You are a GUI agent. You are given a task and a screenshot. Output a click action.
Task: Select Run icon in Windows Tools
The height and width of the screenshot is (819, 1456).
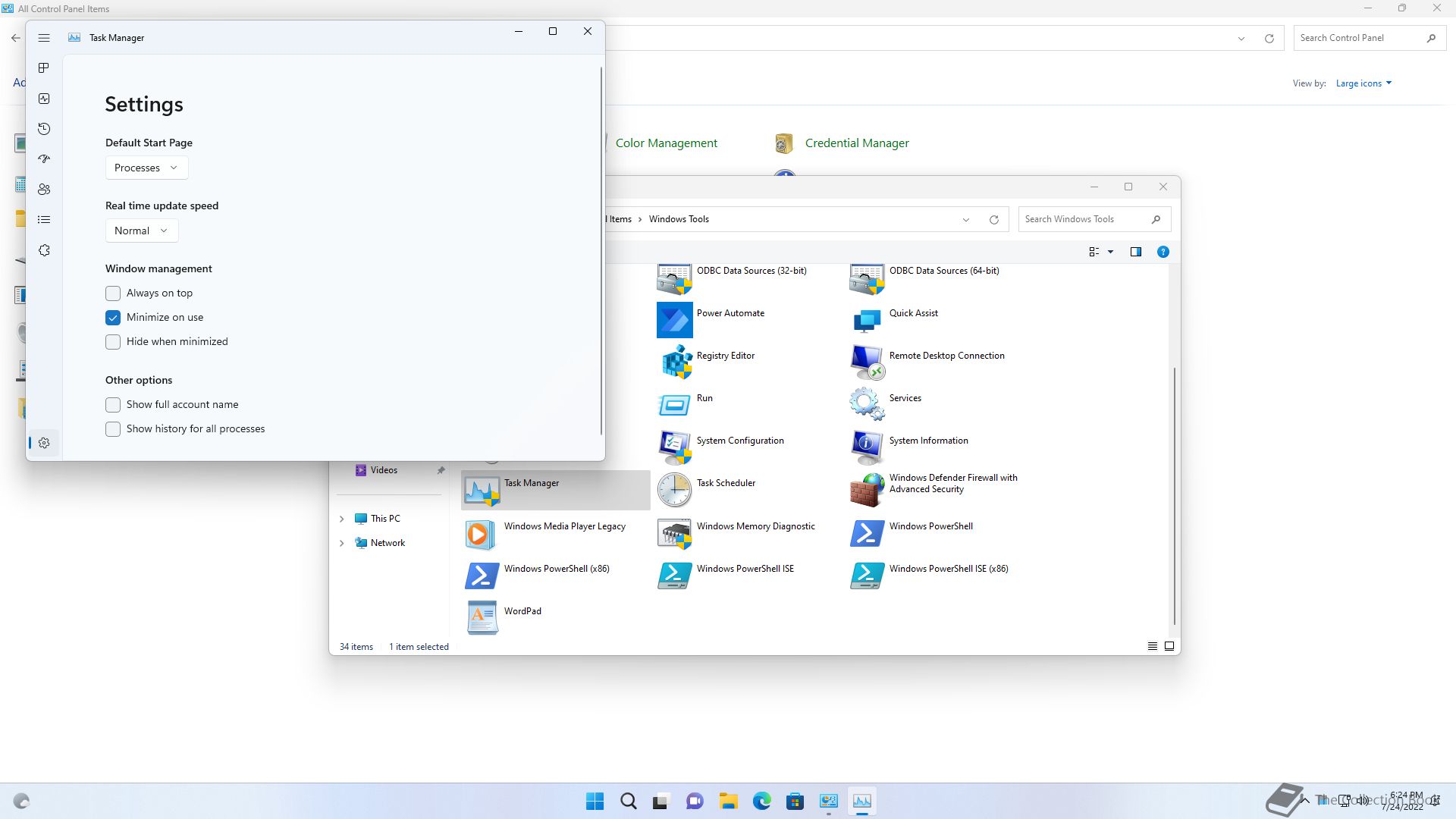(x=674, y=404)
